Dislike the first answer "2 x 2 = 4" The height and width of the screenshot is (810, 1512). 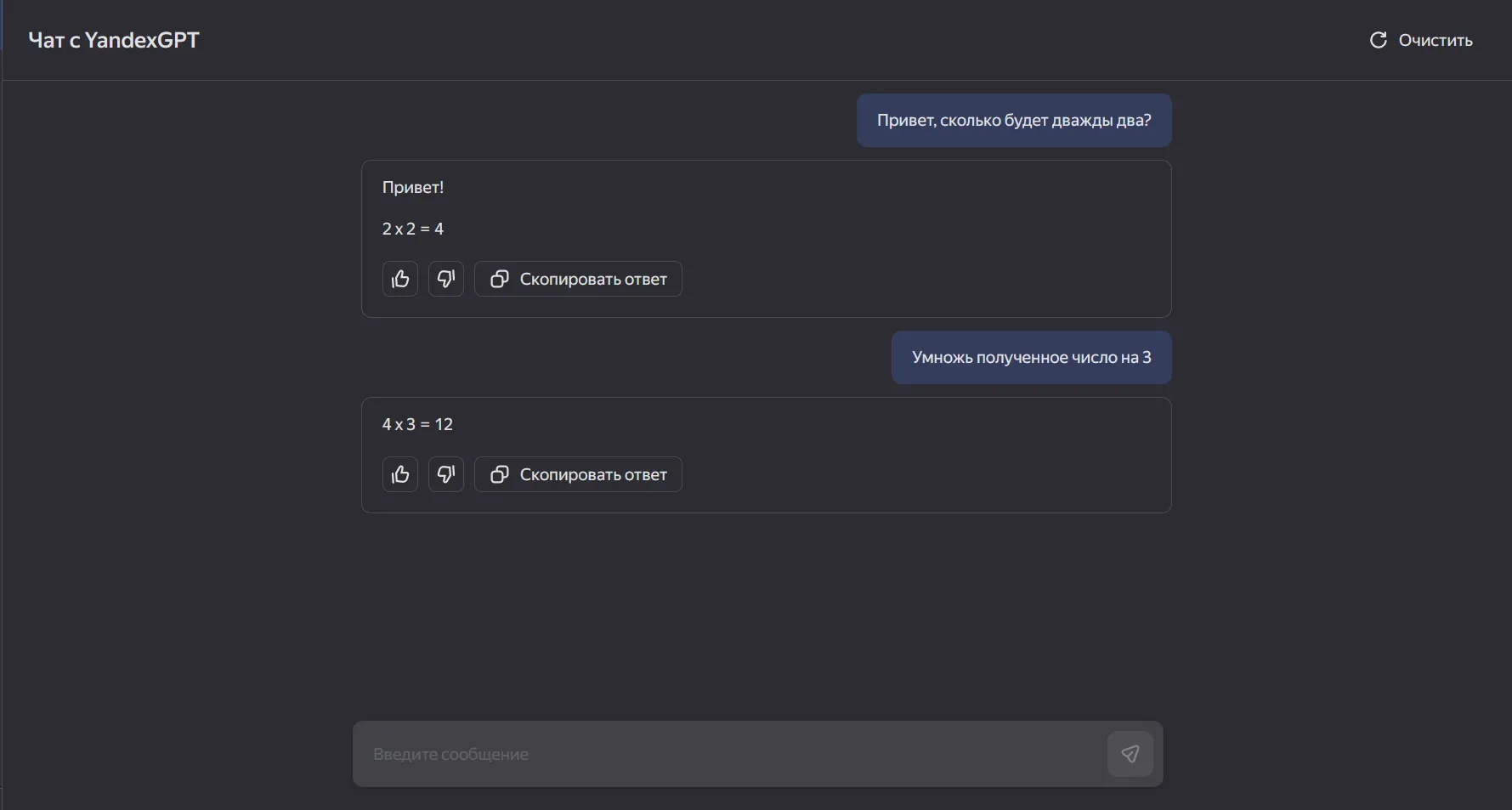click(445, 279)
